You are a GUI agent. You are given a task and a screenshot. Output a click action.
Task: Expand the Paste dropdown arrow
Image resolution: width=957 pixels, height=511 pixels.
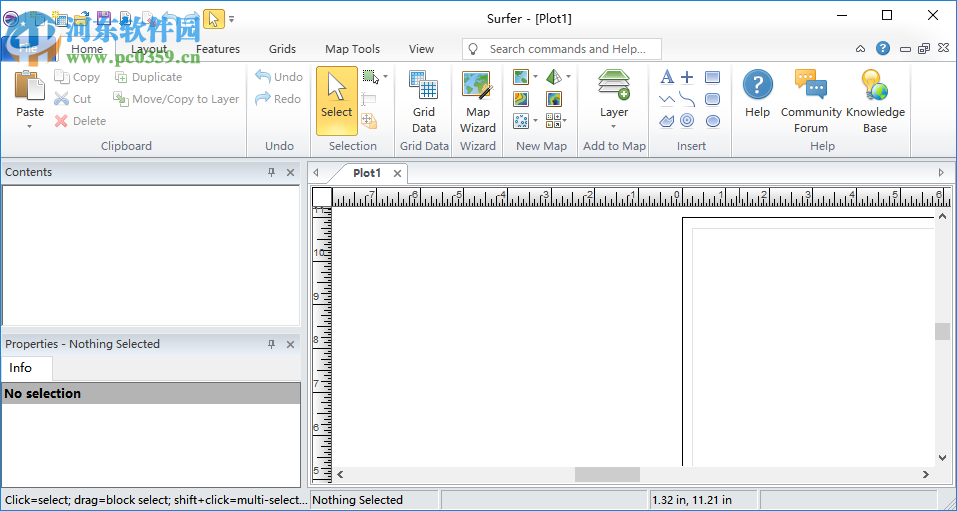pos(30,127)
